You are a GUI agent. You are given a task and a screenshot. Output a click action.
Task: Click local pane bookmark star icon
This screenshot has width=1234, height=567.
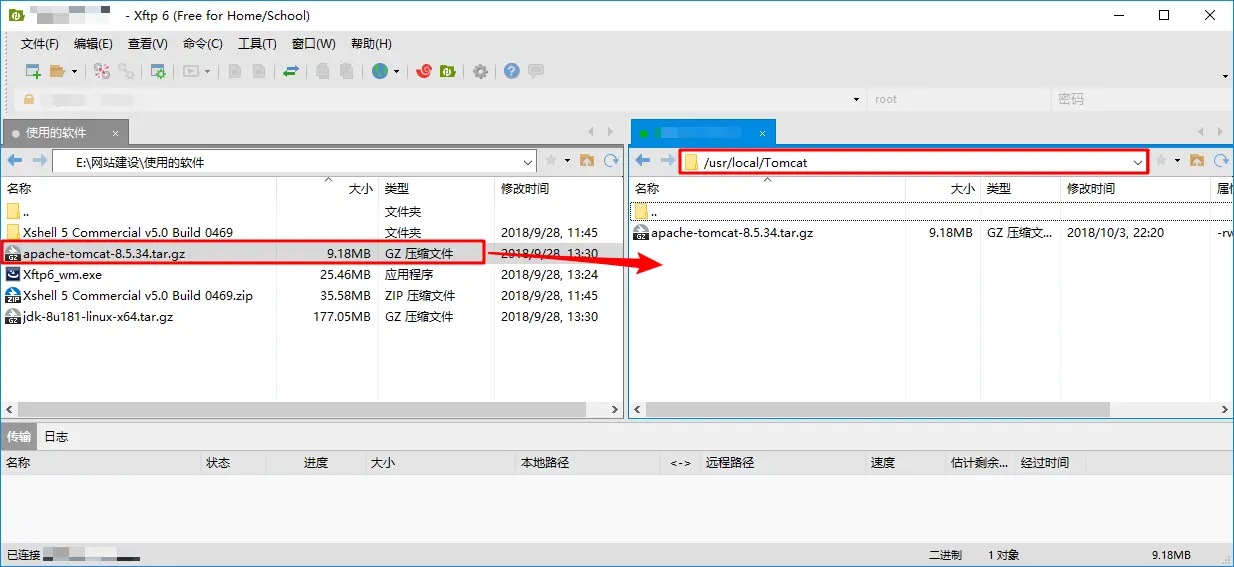pyautogui.click(x=550, y=161)
